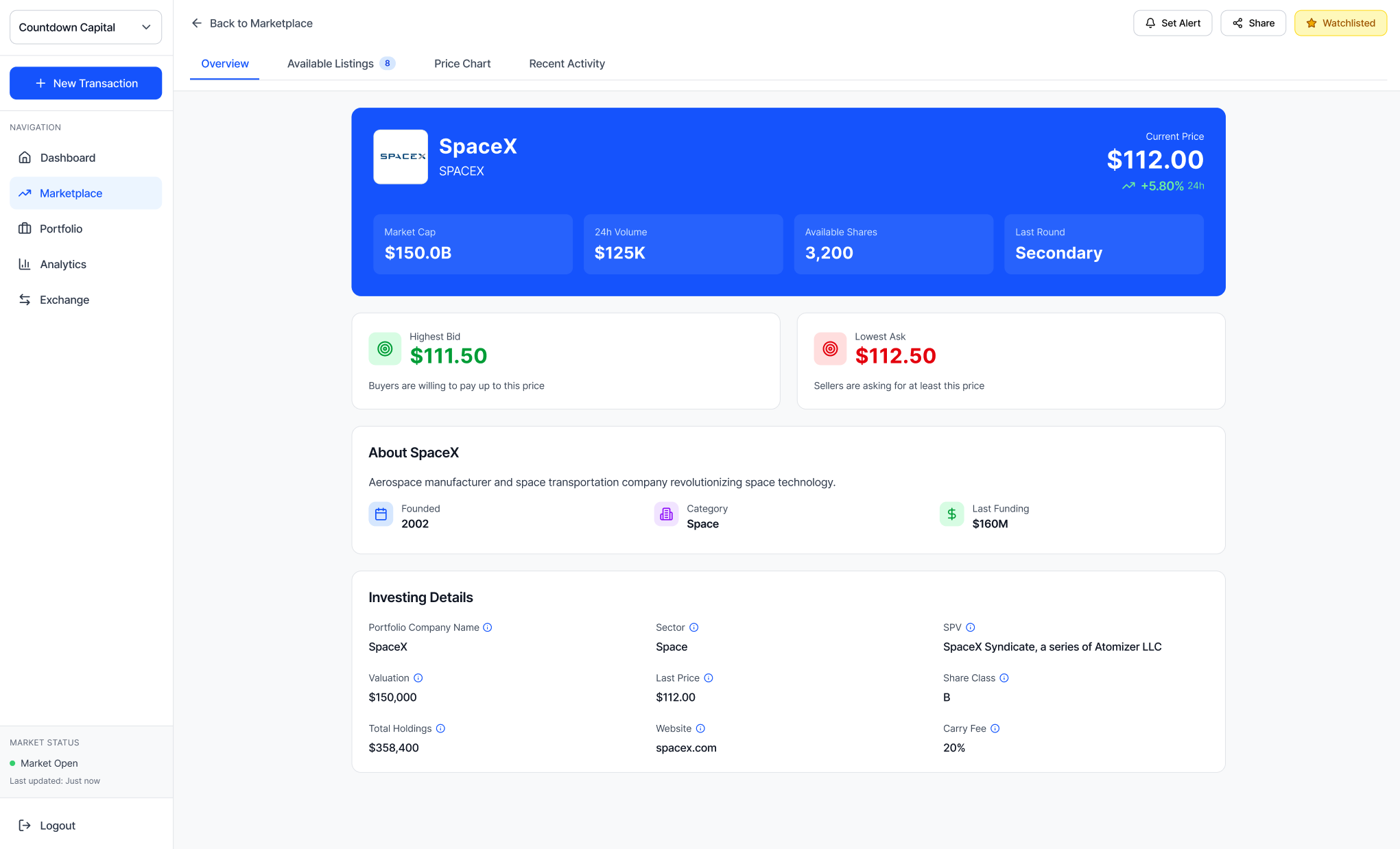Open the Price Chart tab
The height and width of the screenshot is (849, 1400).
[462, 64]
